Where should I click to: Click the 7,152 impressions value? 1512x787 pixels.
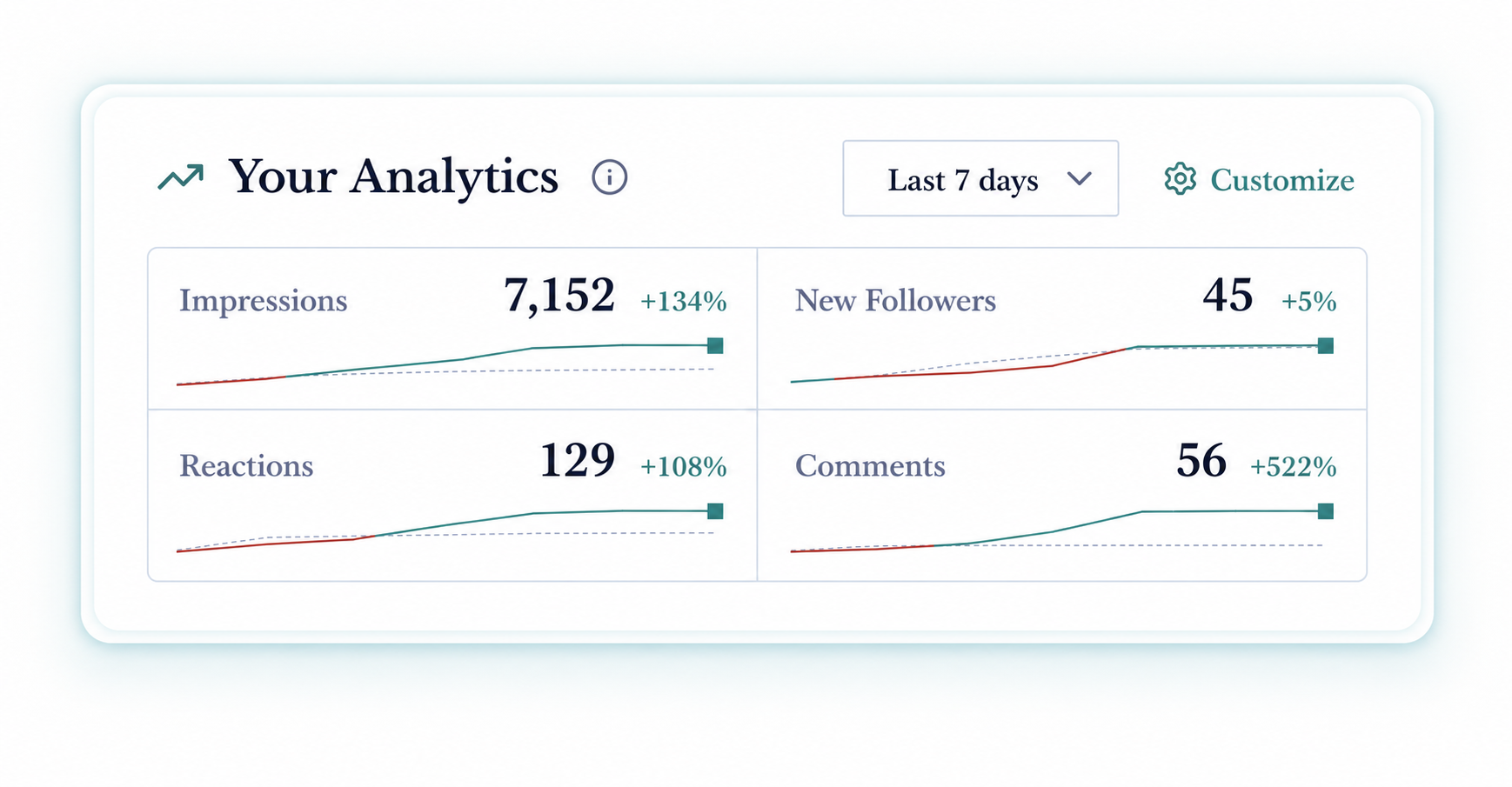click(559, 296)
